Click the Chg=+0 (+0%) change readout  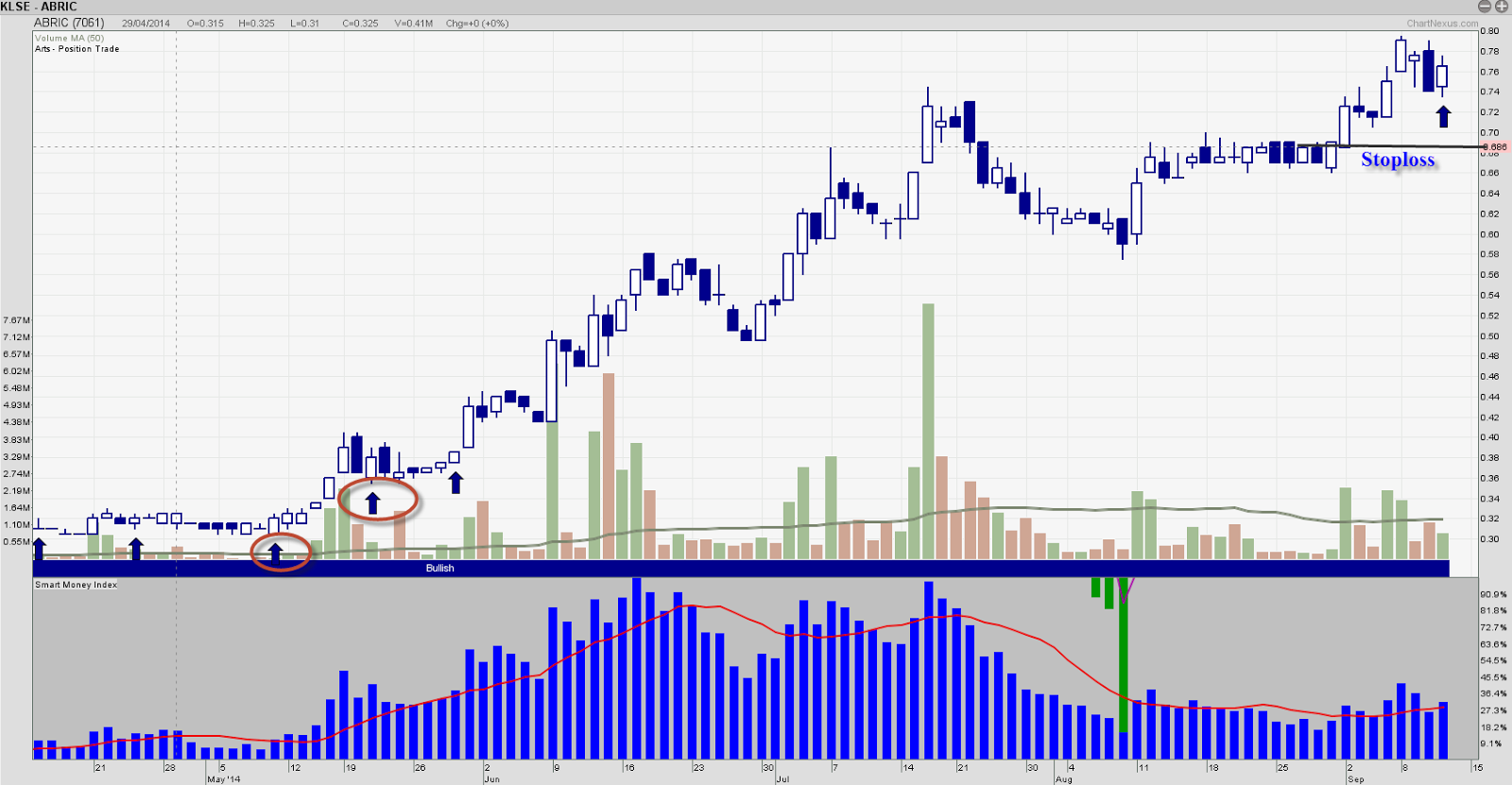tap(477, 24)
